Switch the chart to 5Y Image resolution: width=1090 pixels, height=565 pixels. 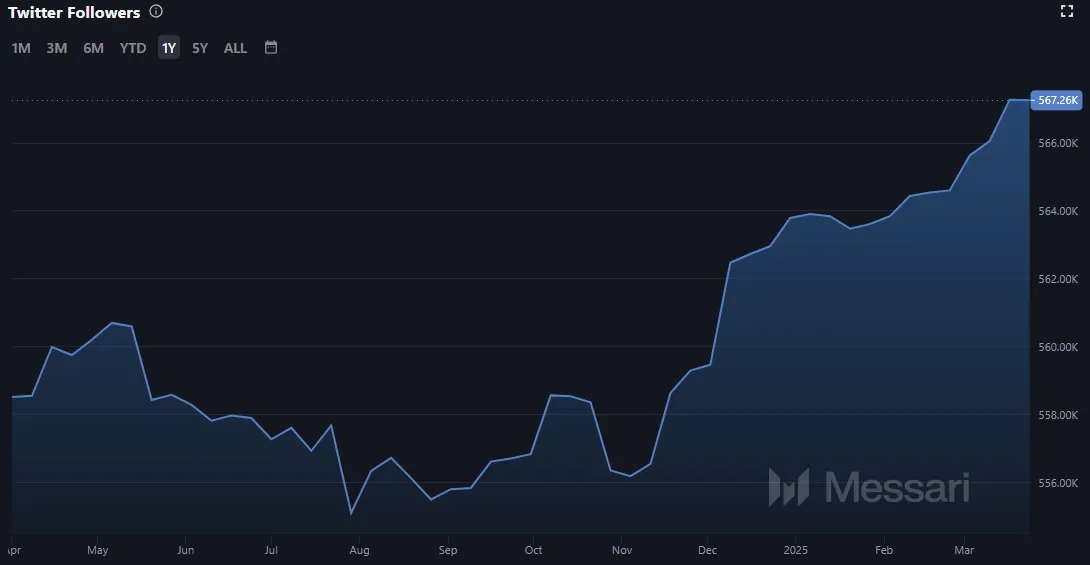200,48
